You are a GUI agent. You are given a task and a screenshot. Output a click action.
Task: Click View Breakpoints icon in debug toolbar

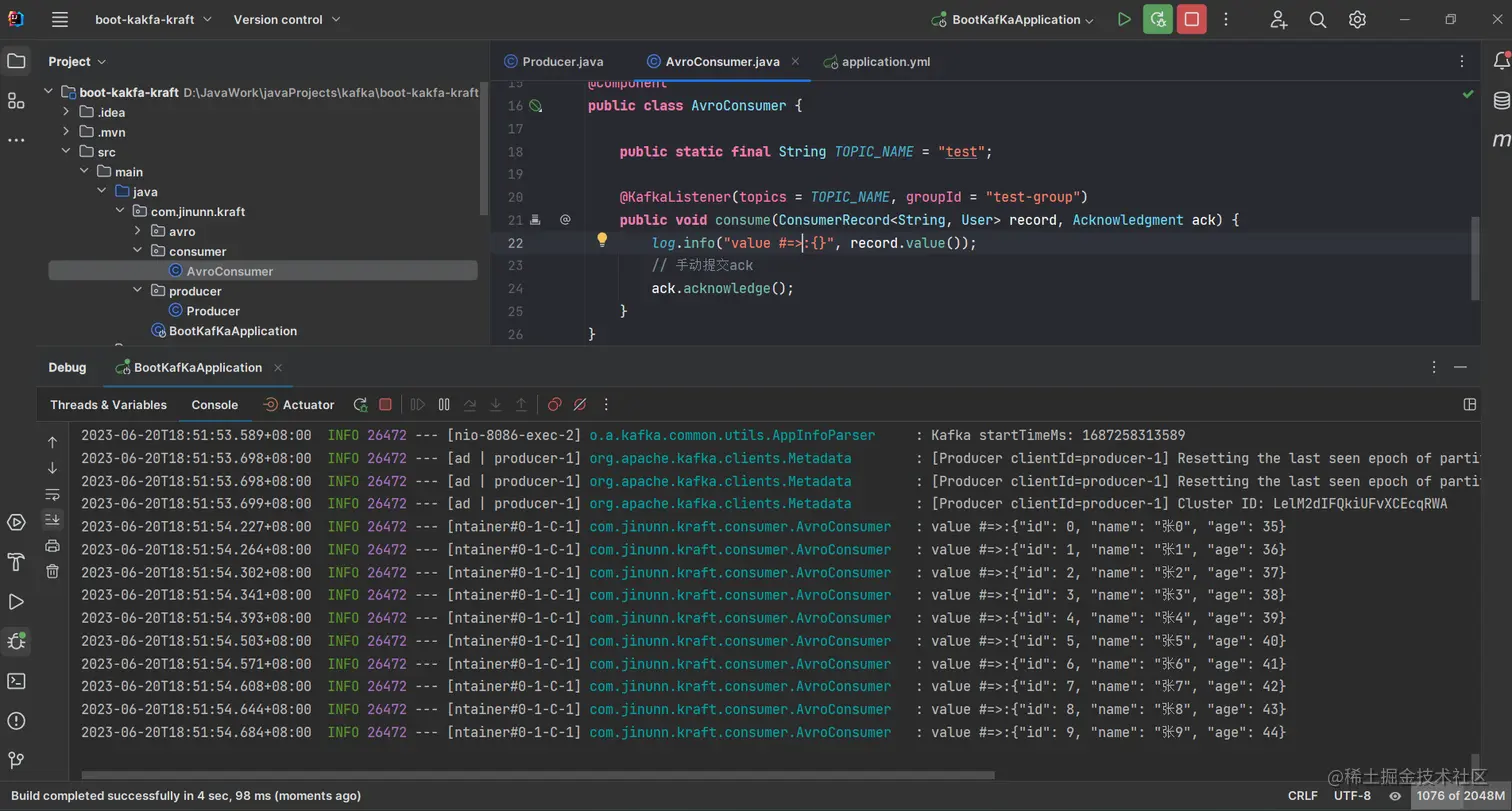[554, 404]
